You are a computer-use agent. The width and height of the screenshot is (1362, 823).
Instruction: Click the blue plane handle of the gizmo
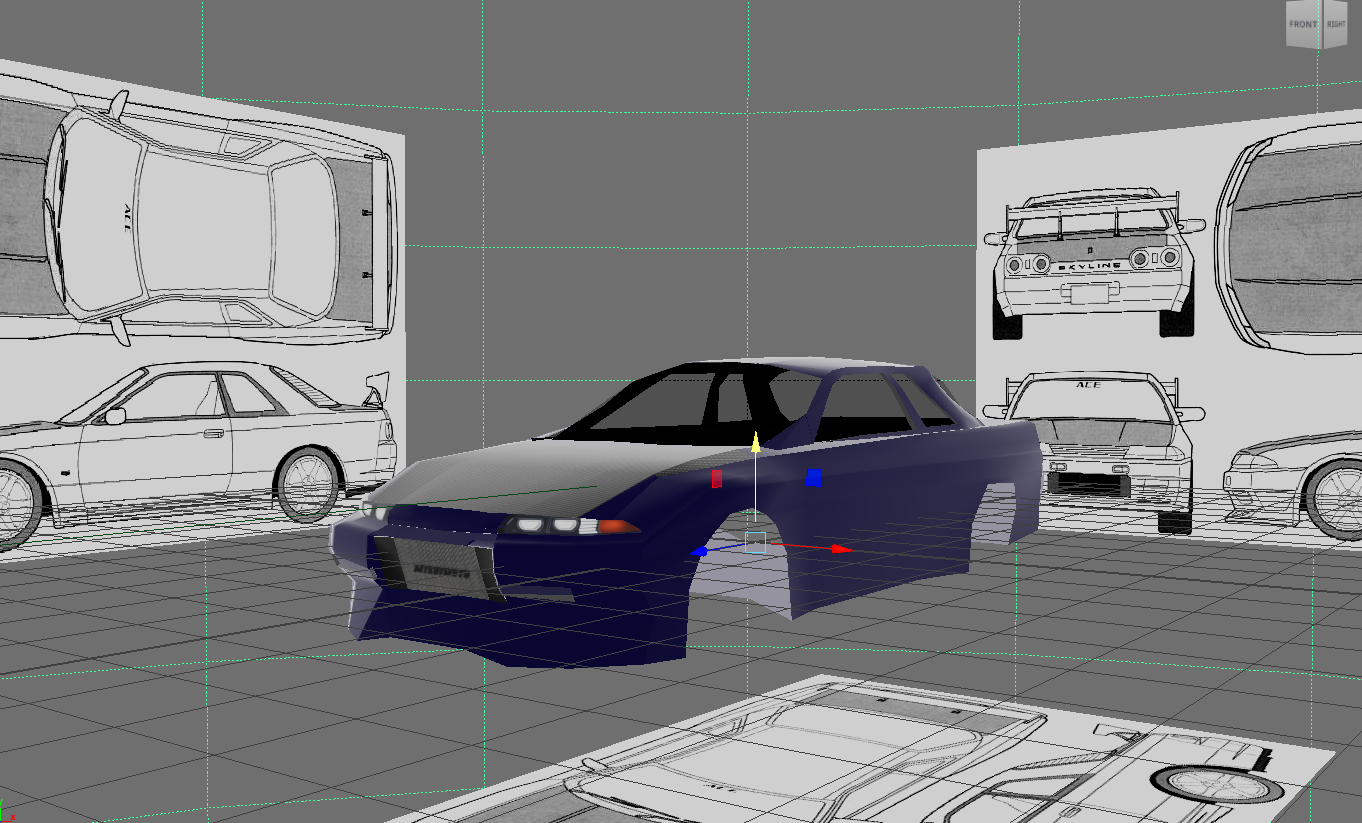coord(814,478)
